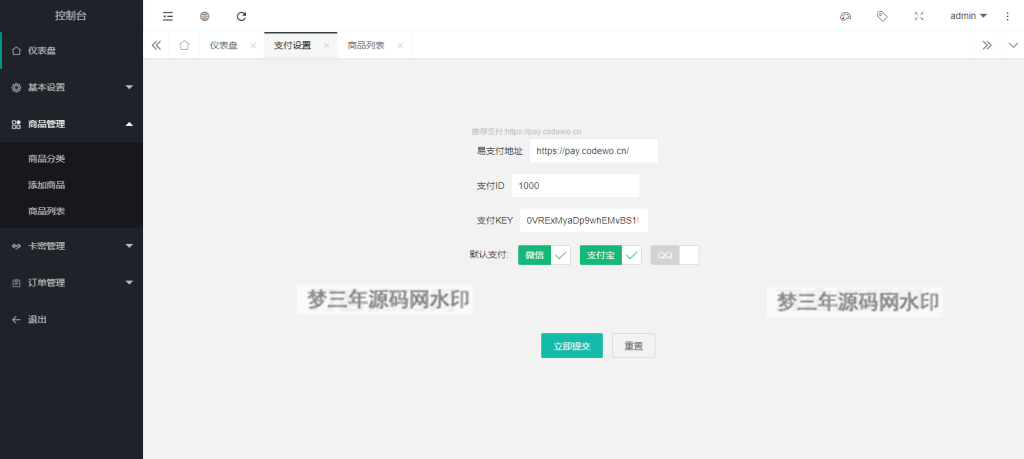
Task: Go to the home tab icon
Action: click(x=184, y=45)
